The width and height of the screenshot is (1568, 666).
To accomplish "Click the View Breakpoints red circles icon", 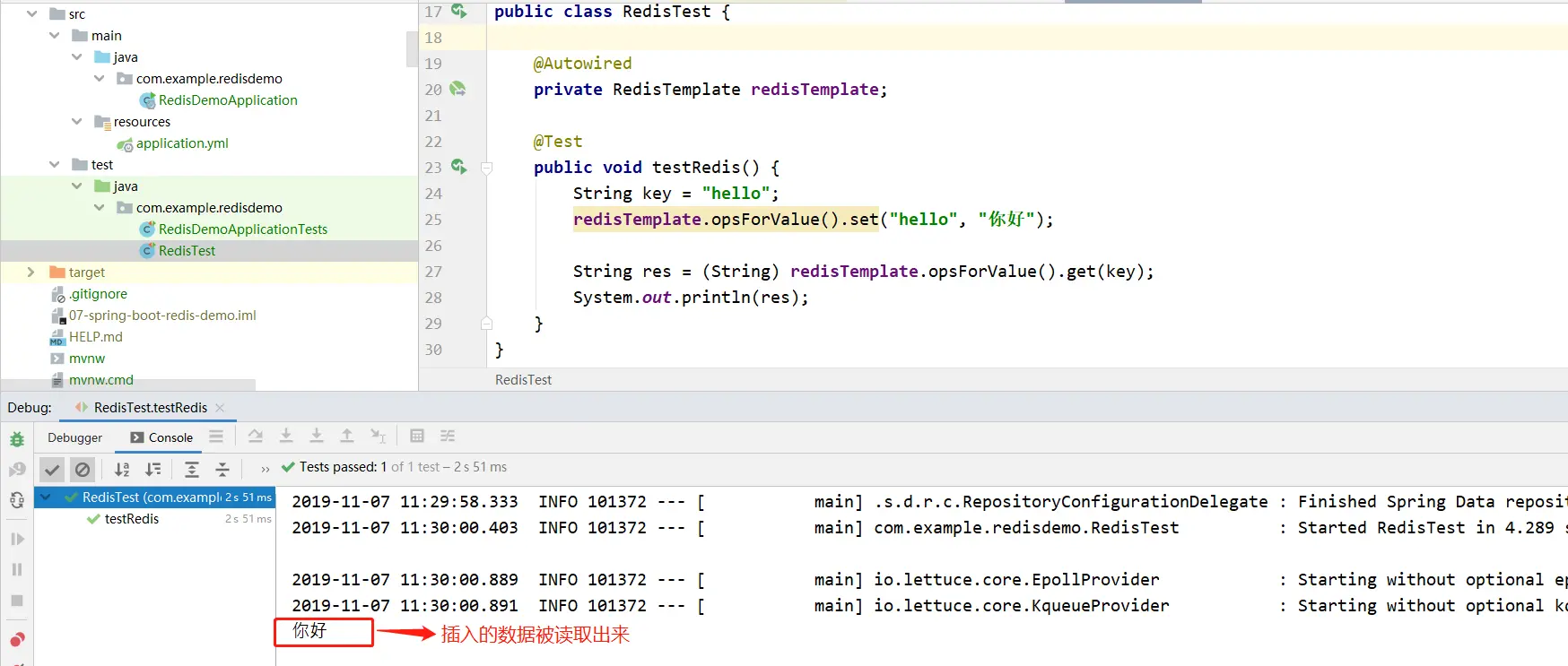I will click(x=17, y=639).
